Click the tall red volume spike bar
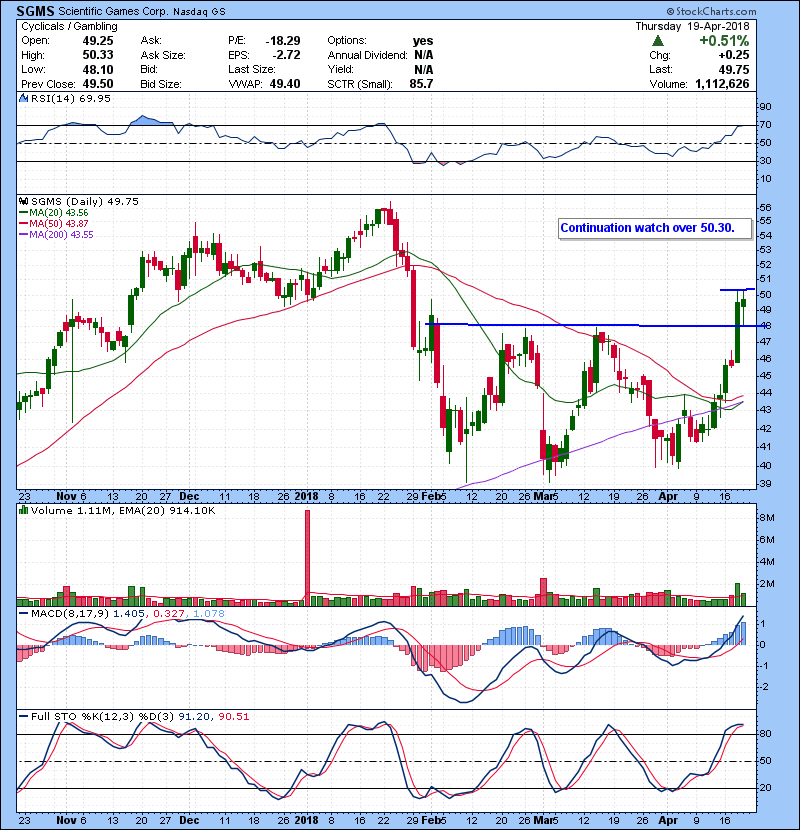 (308, 558)
